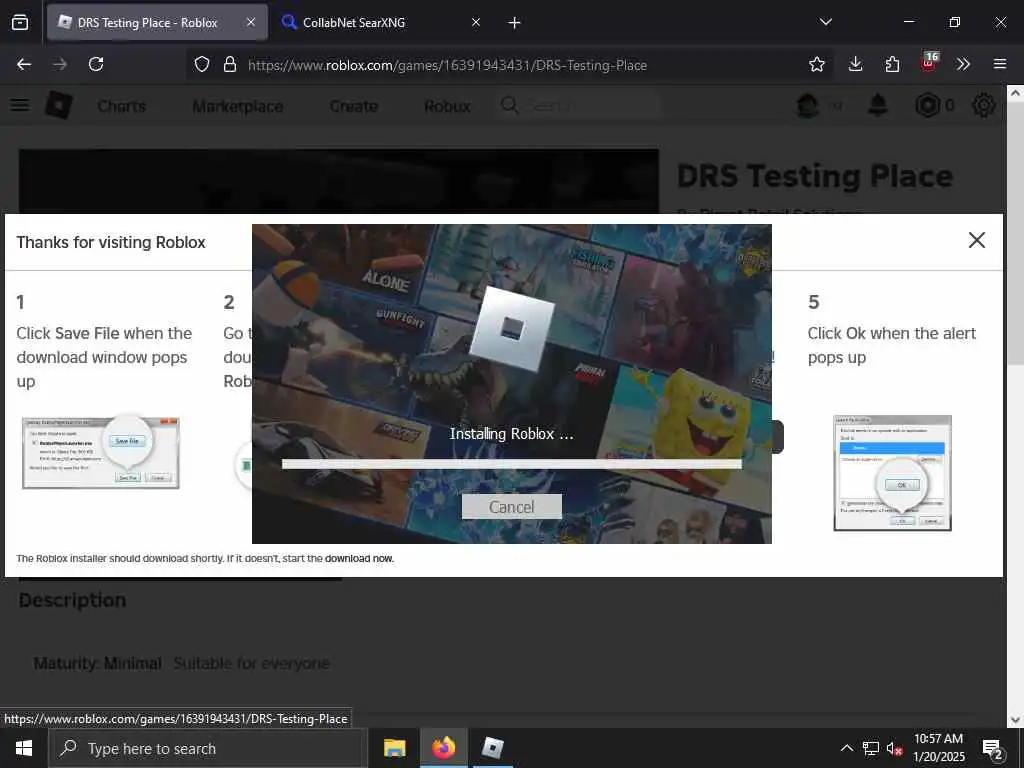Open a new browser tab
The image size is (1024, 768).
click(x=515, y=23)
